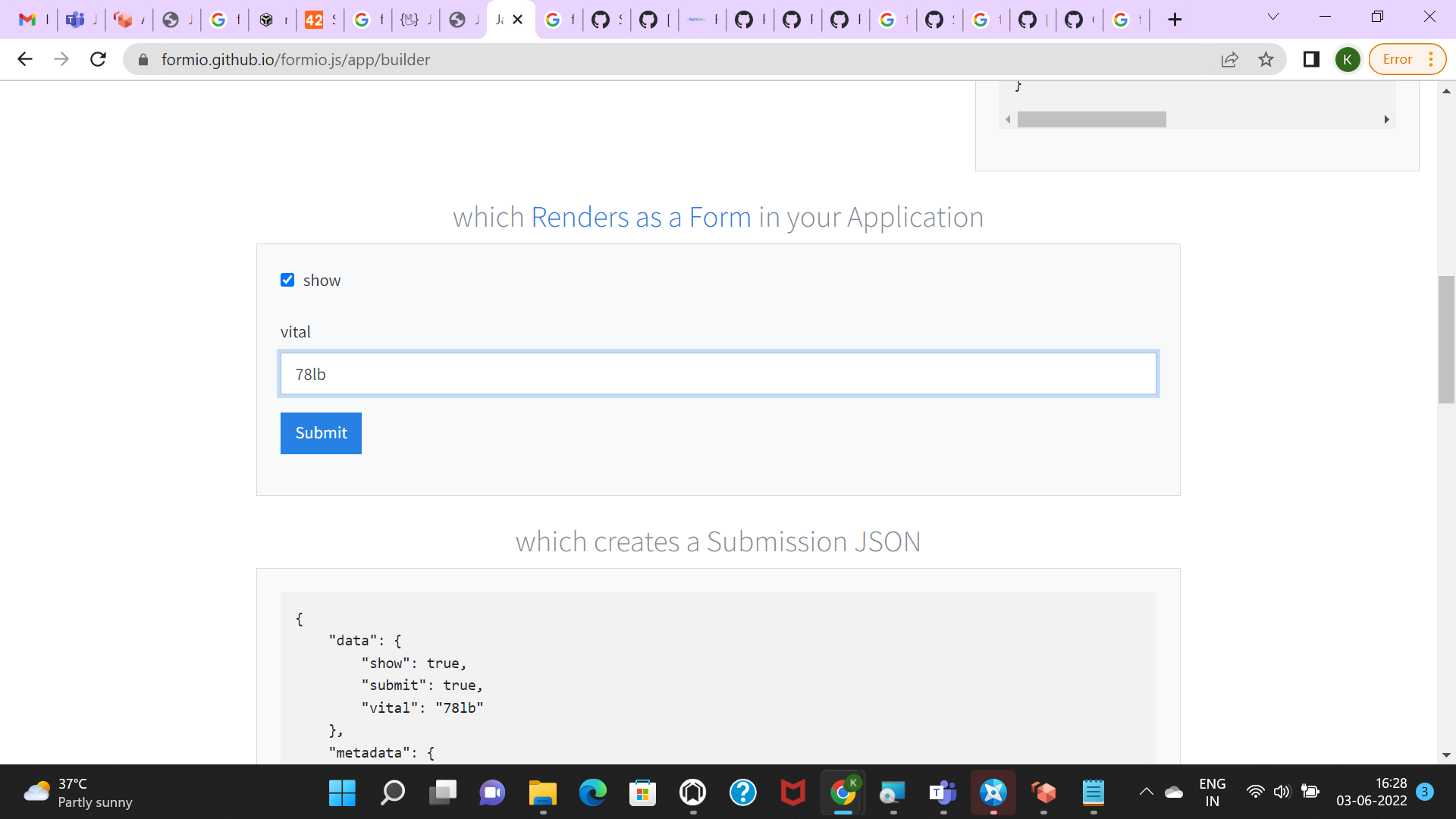
Task: Click inside the vital text input field
Action: pyautogui.click(x=717, y=373)
